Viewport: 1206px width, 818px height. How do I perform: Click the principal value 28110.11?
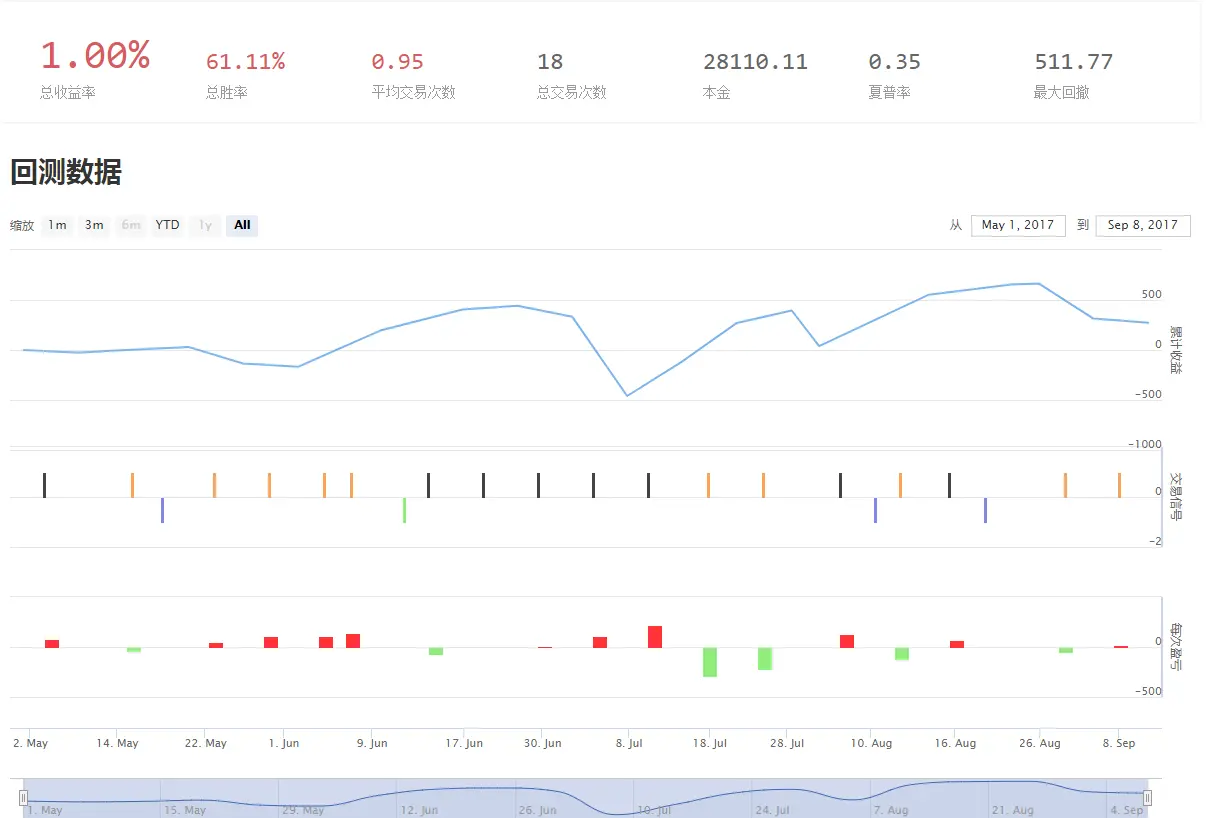tap(755, 62)
